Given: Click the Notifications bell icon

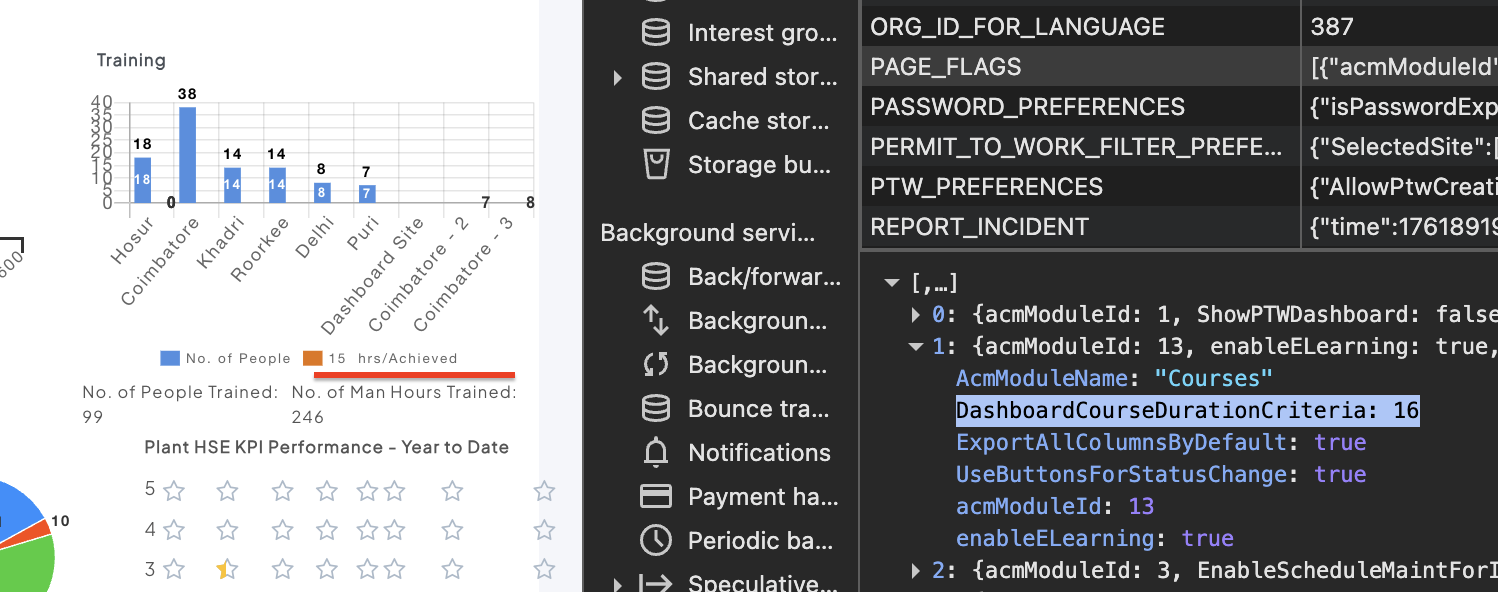Looking at the screenshot, I should (x=656, y=453).
